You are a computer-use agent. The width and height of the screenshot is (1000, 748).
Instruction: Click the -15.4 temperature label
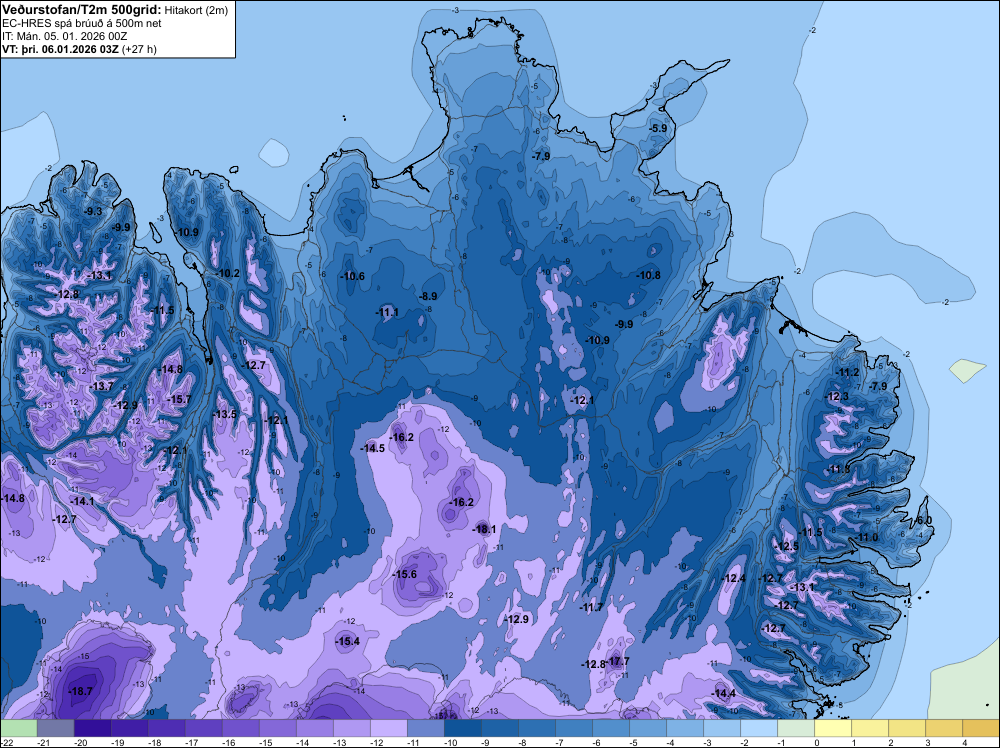tap(348, 641)
